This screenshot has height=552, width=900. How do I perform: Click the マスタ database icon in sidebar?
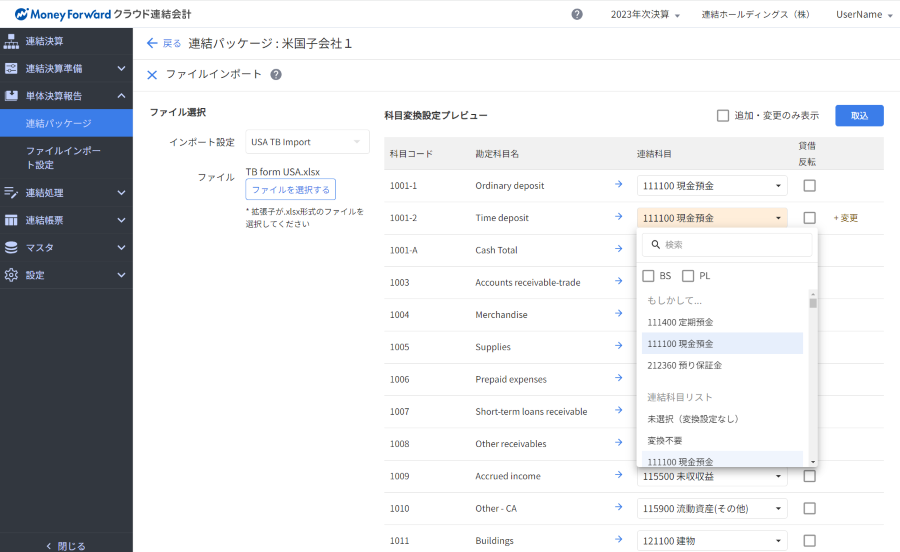pos(12,247)
